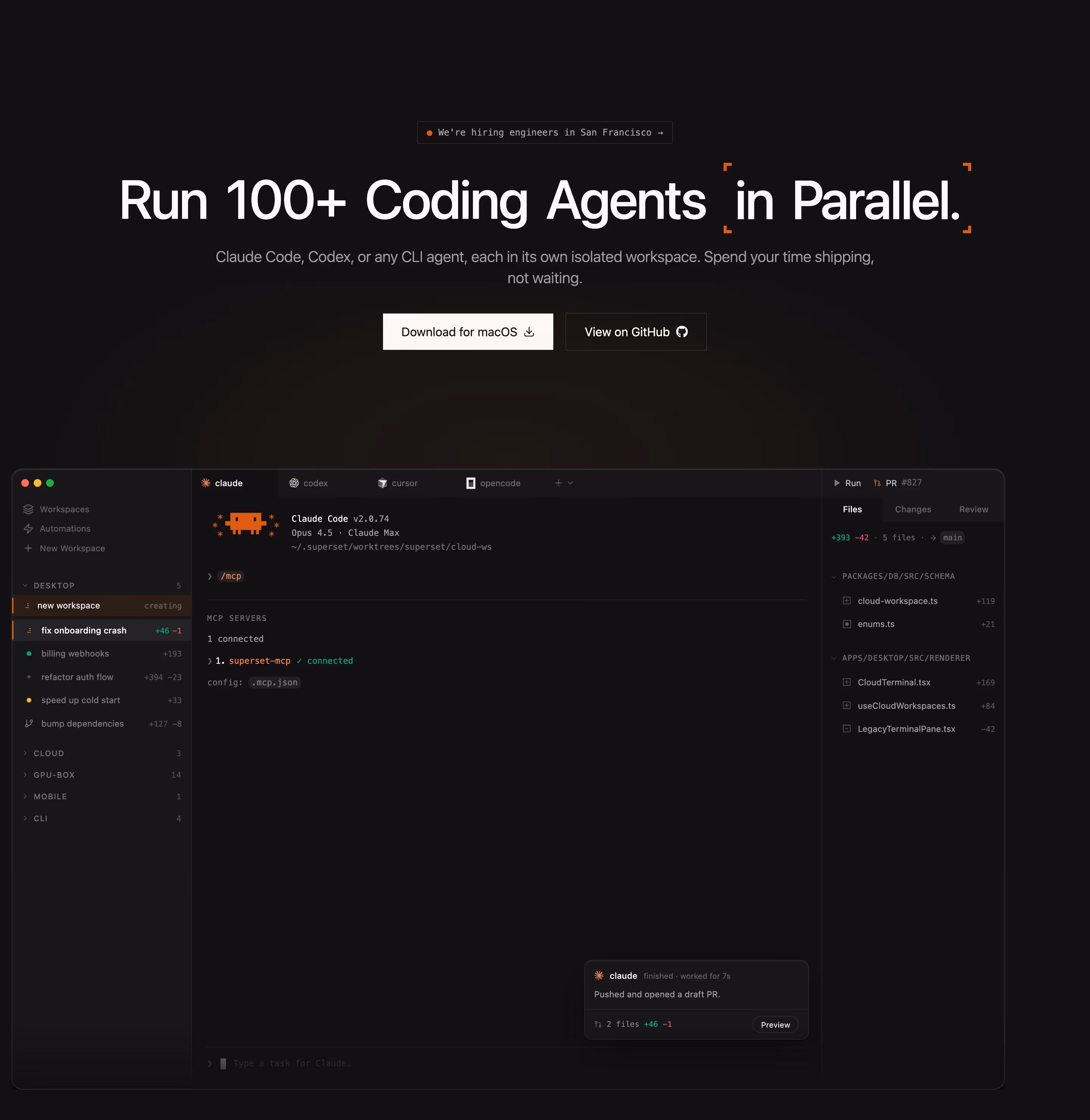Viewport: 1090px width, 1120px height.
Task: Click the opencode tab's square icon
Action: (x=470, y=483)
